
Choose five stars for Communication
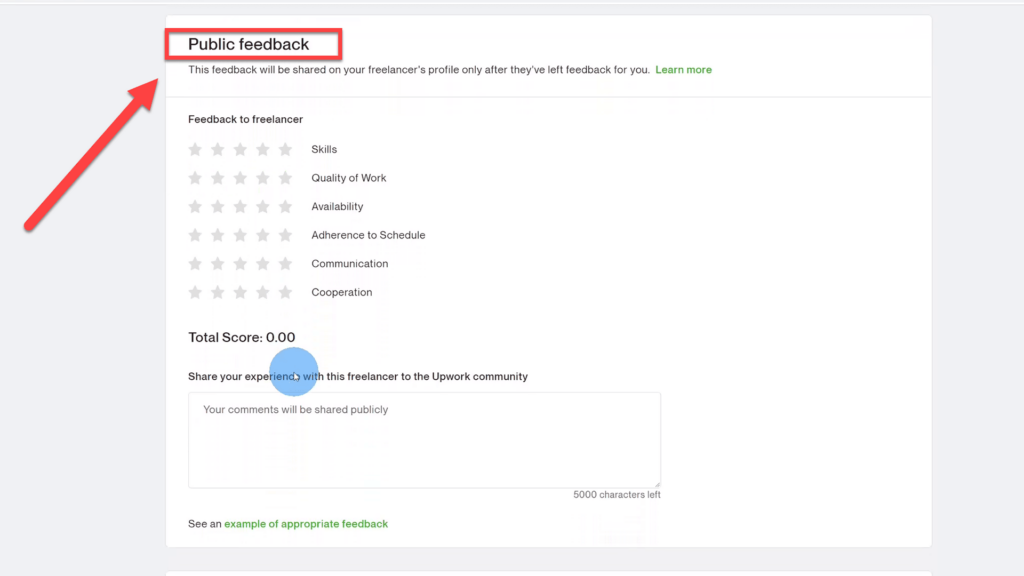285,264
